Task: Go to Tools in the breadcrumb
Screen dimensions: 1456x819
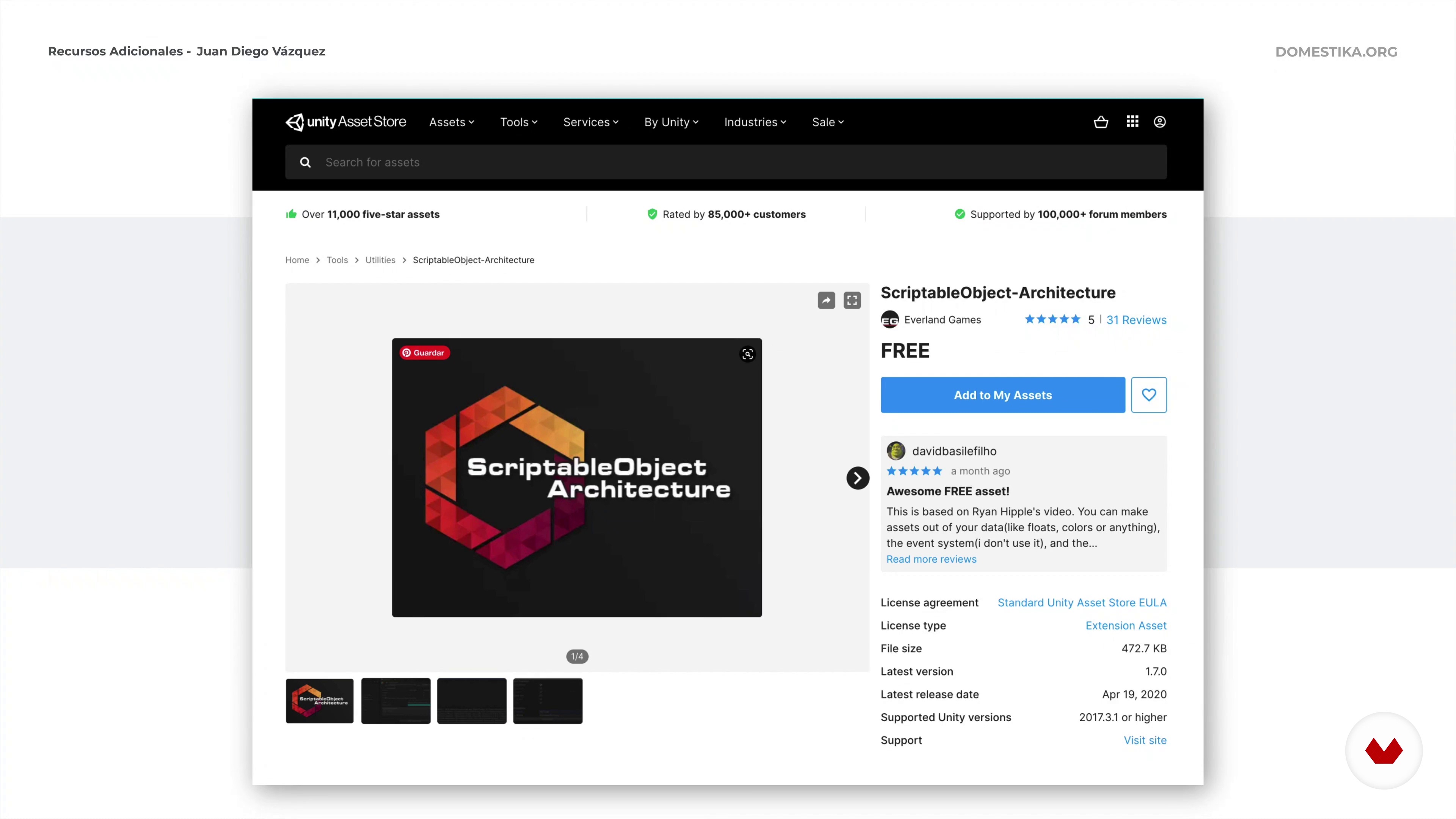Action: pyautogui.click(x=337, y=260)
